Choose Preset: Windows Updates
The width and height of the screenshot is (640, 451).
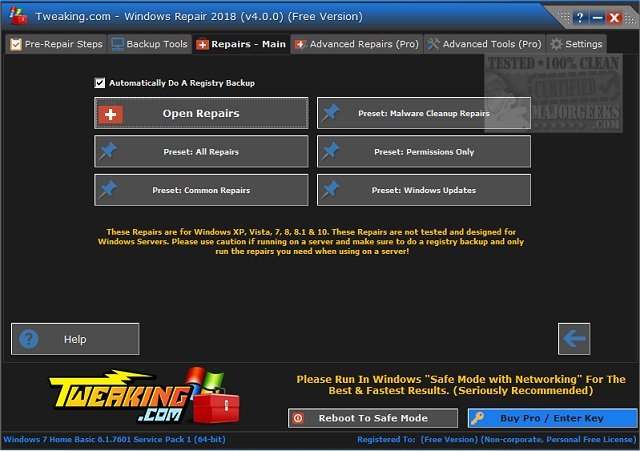424,190
